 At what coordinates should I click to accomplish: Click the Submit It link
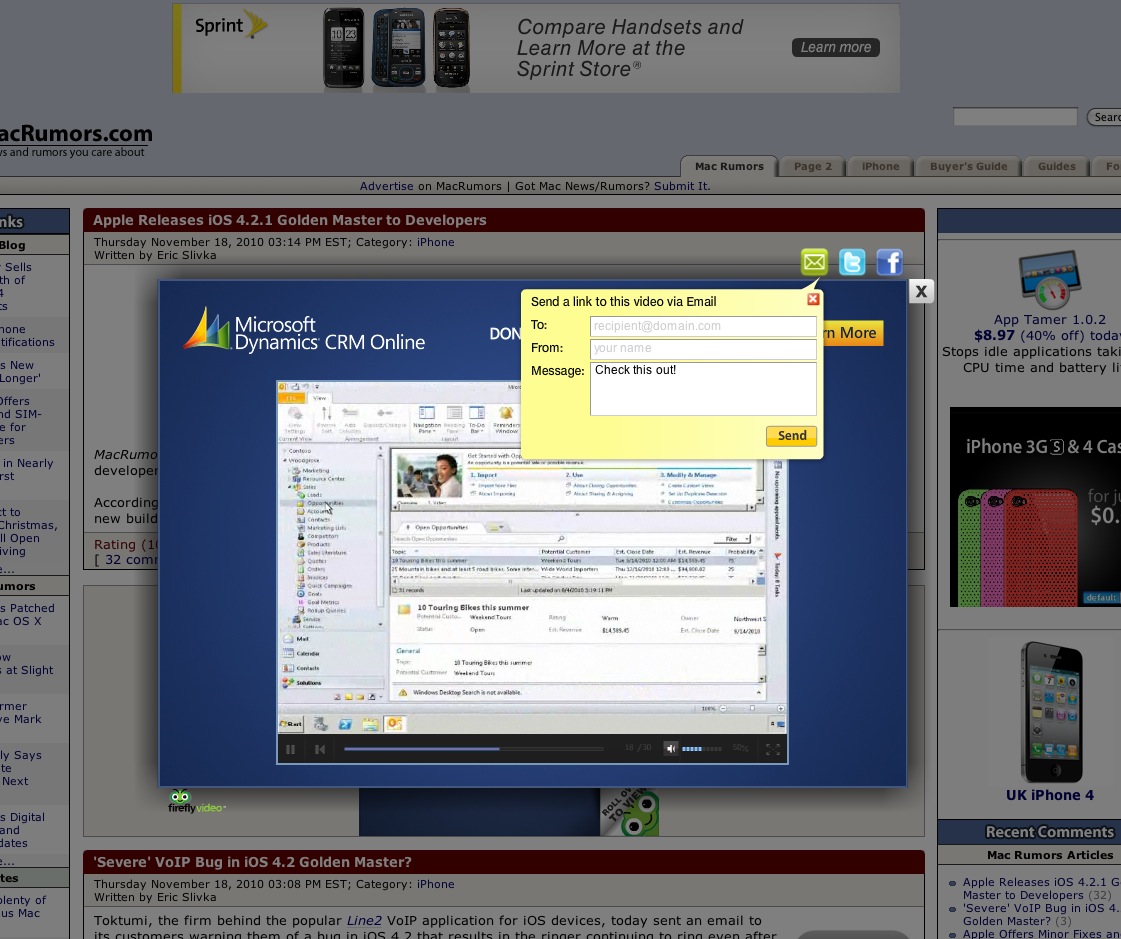(x=681, y=186)
